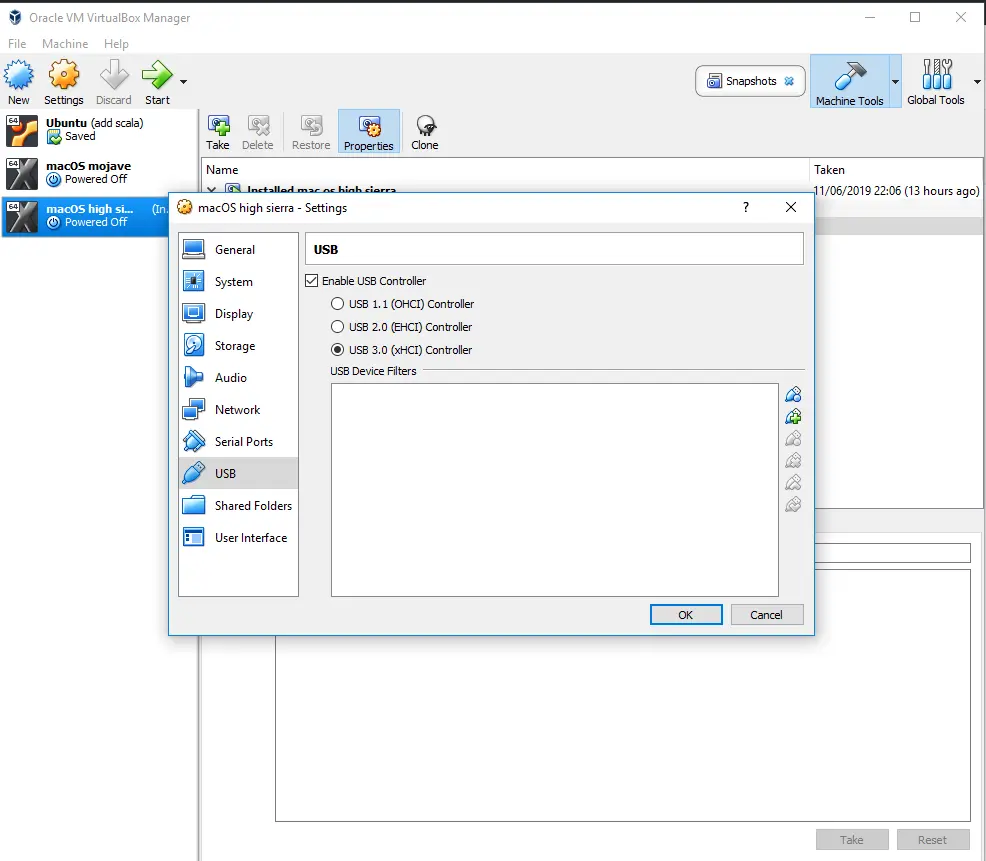This screenshot has width=986, height=861.
Task: Open the Shared Folders settings category
Action: (238, 506)
